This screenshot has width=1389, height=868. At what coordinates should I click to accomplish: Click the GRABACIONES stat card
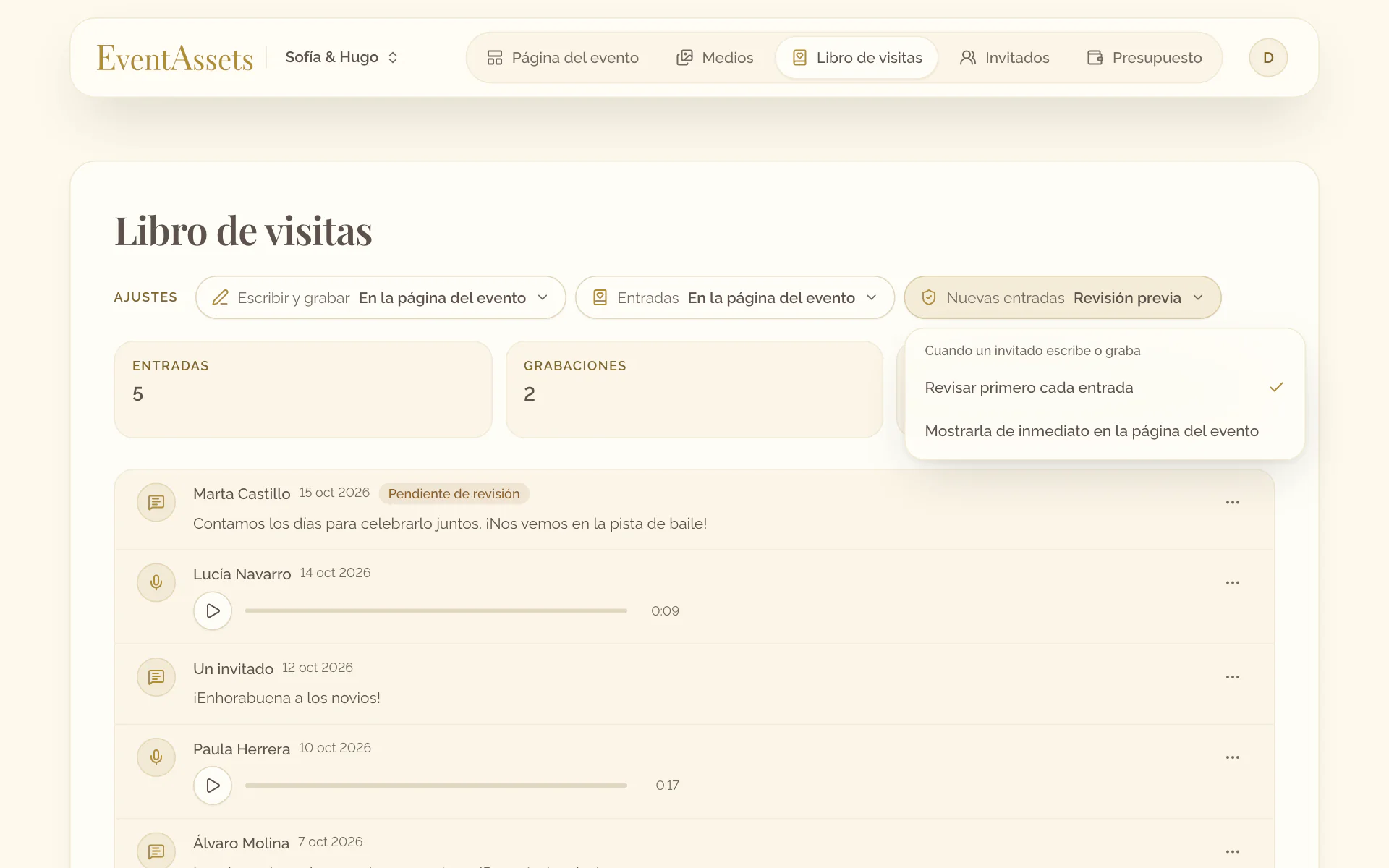694,389
